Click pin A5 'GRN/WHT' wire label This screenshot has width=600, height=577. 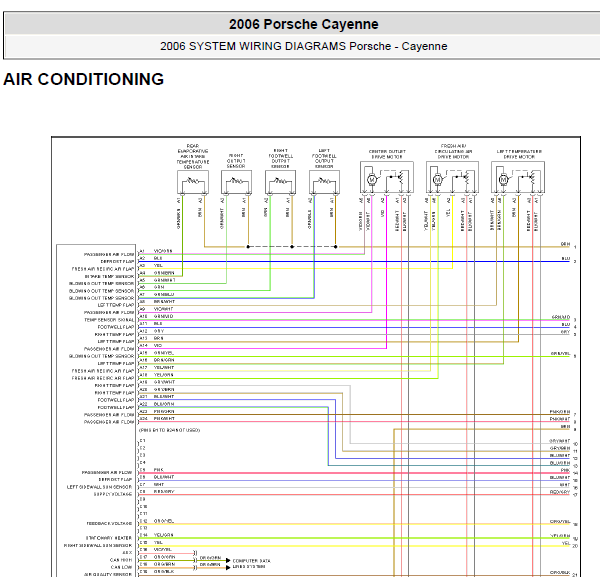pos(165,280)
